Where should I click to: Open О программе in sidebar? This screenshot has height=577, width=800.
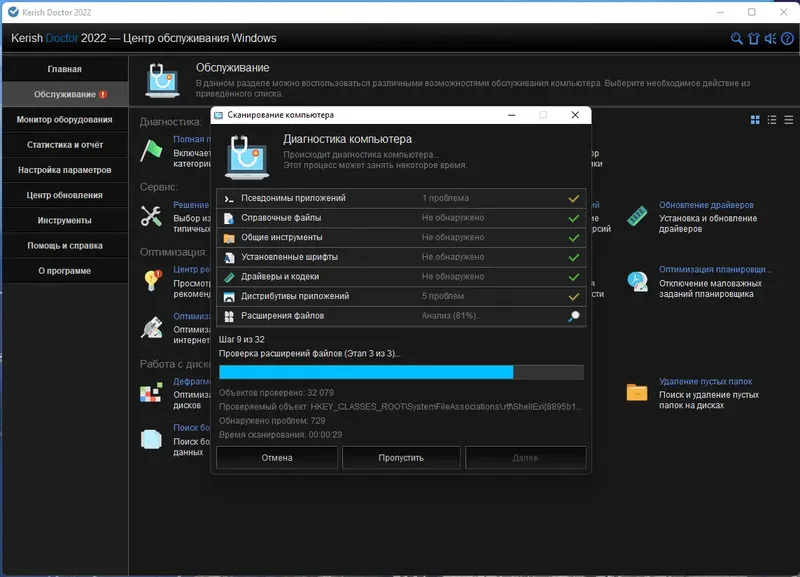(x=65, y=271)
